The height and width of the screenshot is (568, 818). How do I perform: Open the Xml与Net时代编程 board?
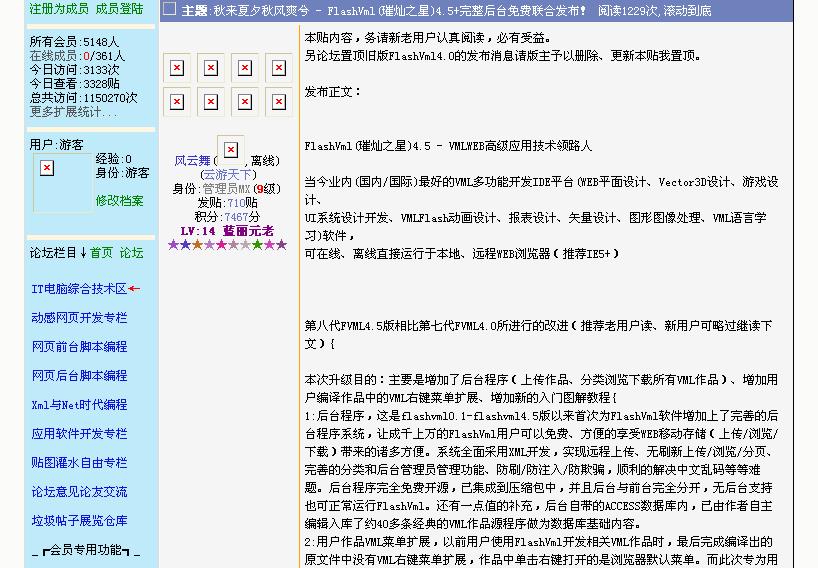79,405
